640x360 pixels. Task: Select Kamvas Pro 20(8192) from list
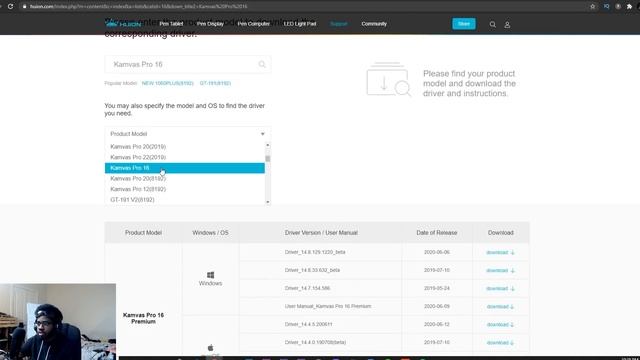184,178
